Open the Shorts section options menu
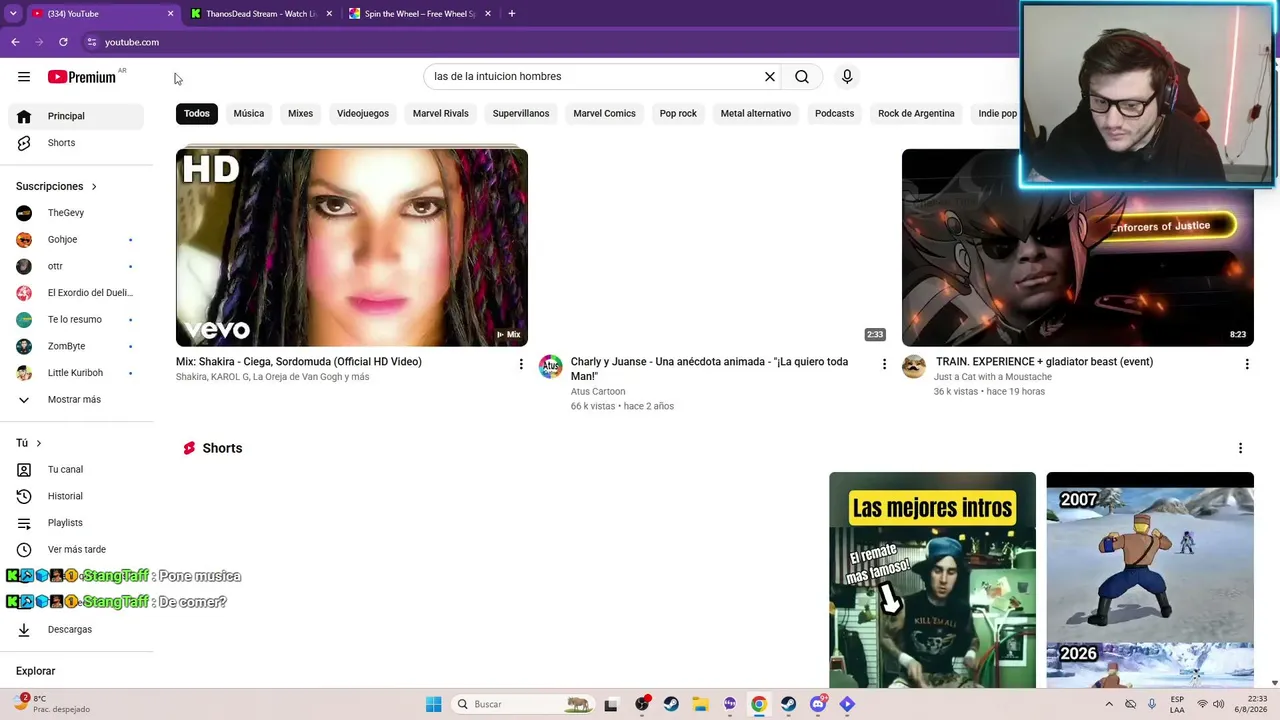The width and height of the screenshot is (1280, 720). coord(1240,449)
